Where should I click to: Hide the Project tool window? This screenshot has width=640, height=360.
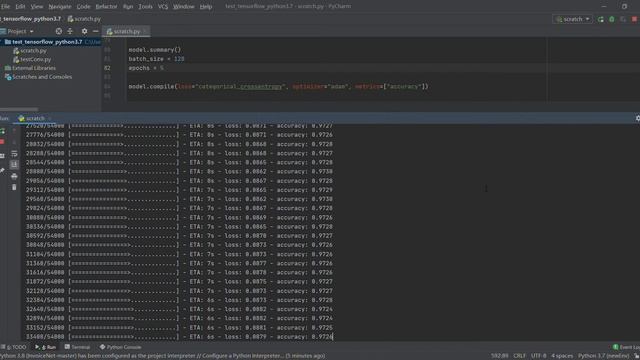[96, 31]
